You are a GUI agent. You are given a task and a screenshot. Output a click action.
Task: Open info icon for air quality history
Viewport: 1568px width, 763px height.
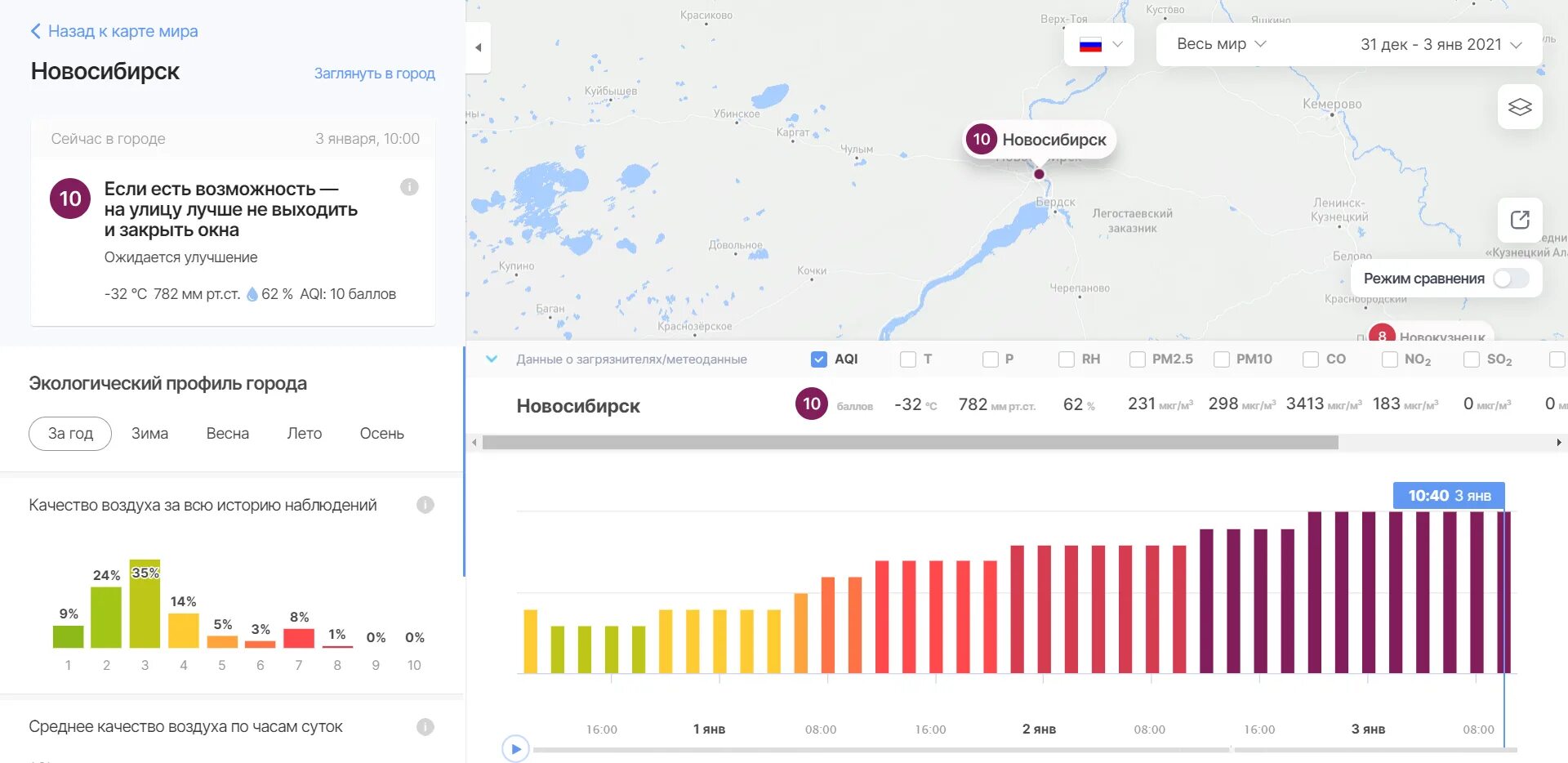tap(425, 505)
